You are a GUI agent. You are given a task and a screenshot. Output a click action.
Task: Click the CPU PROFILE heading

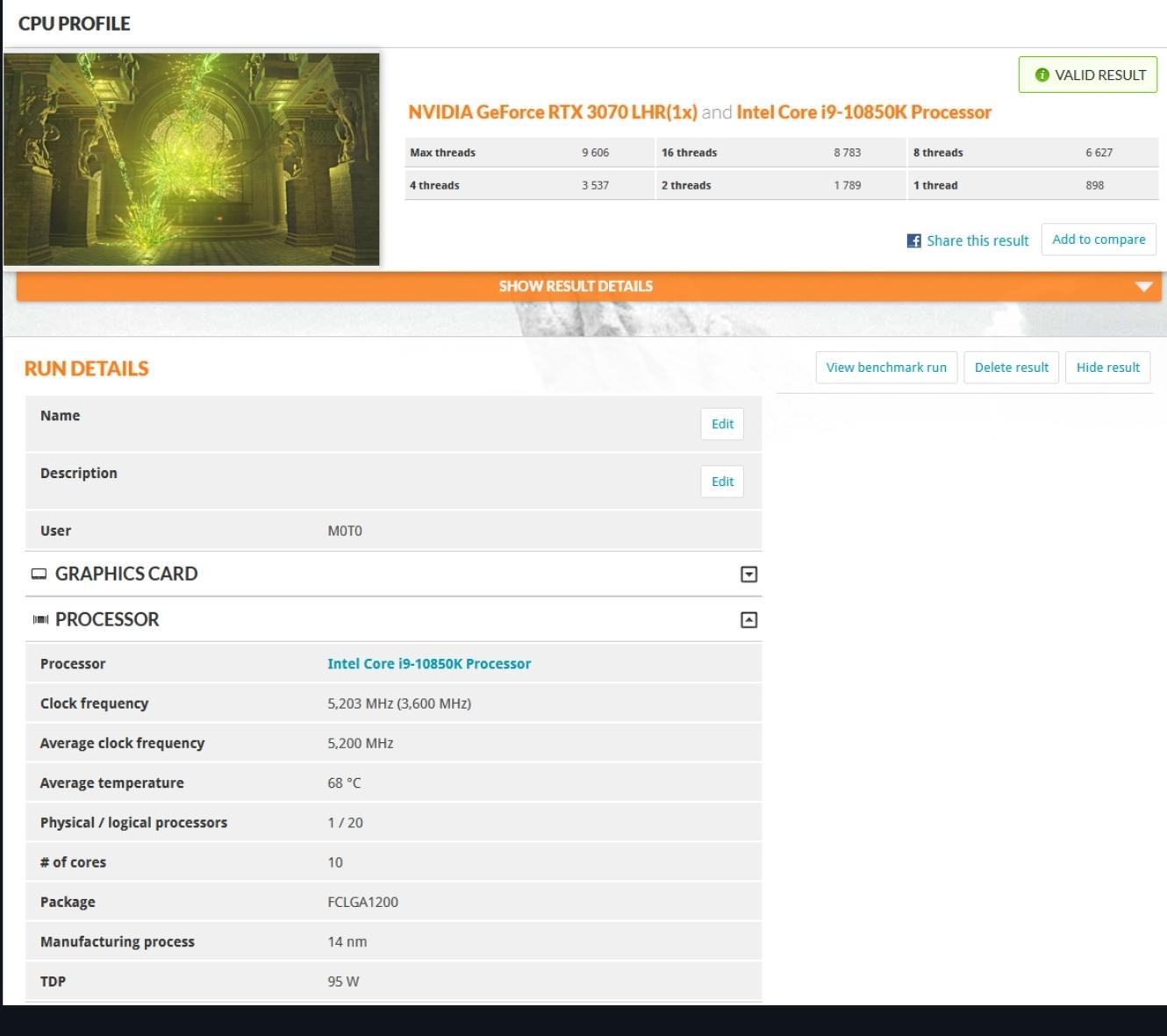tap(75, 24)
